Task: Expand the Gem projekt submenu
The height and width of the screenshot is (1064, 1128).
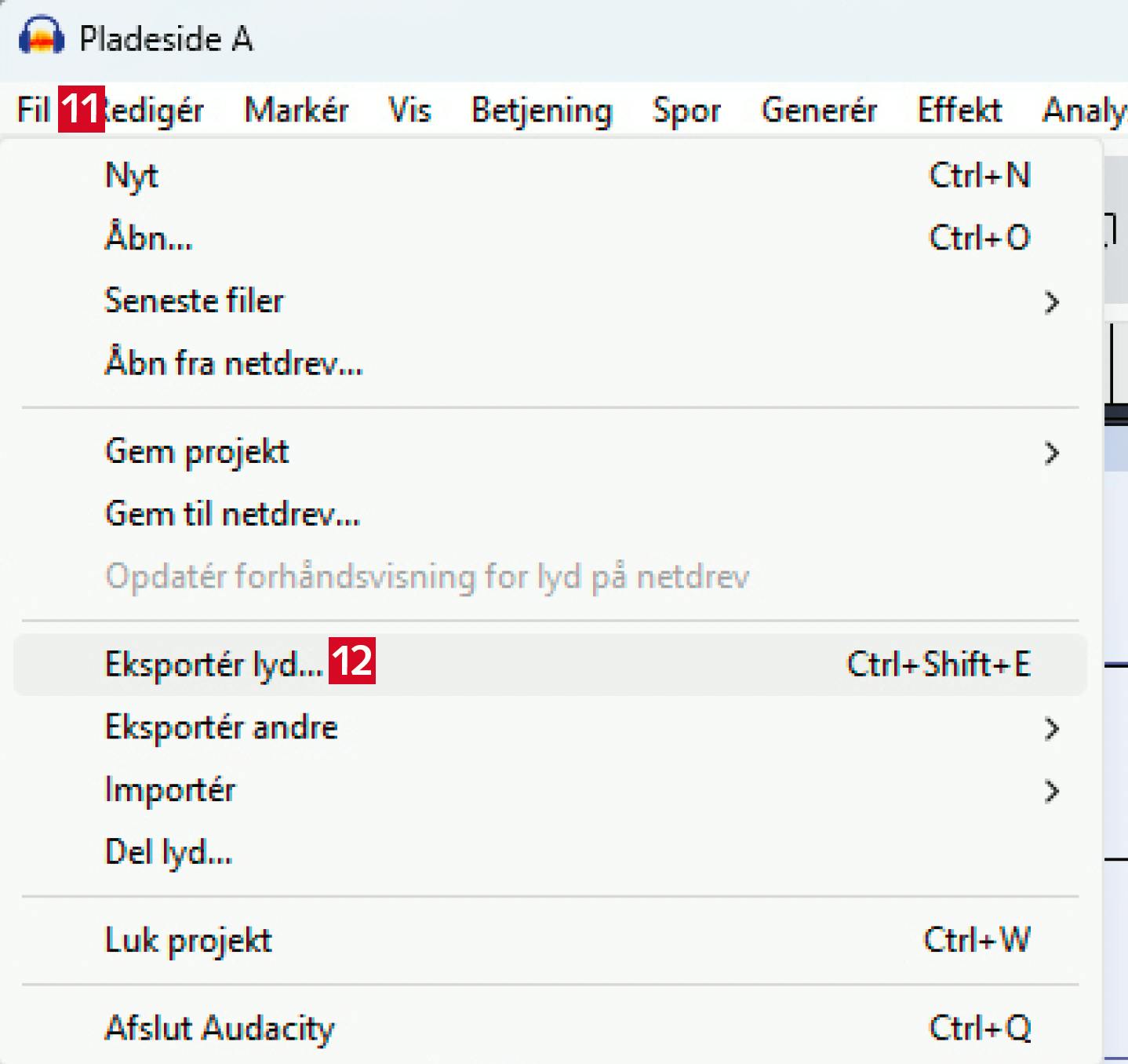Action: coord(197,452)
